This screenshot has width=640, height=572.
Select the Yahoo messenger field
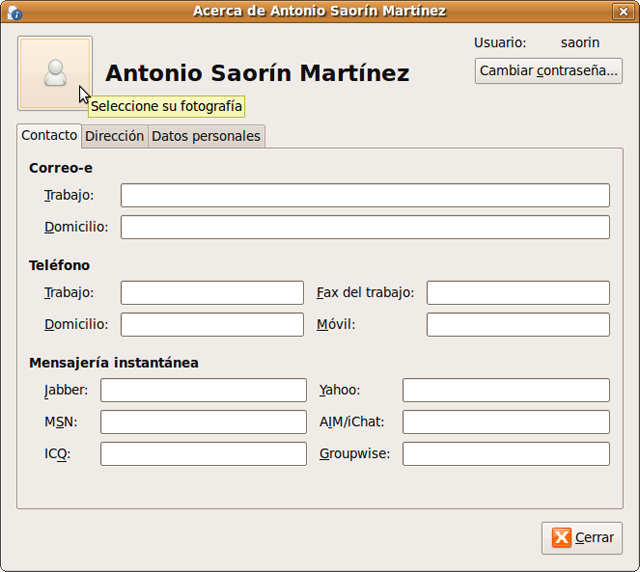pos(506,390)
